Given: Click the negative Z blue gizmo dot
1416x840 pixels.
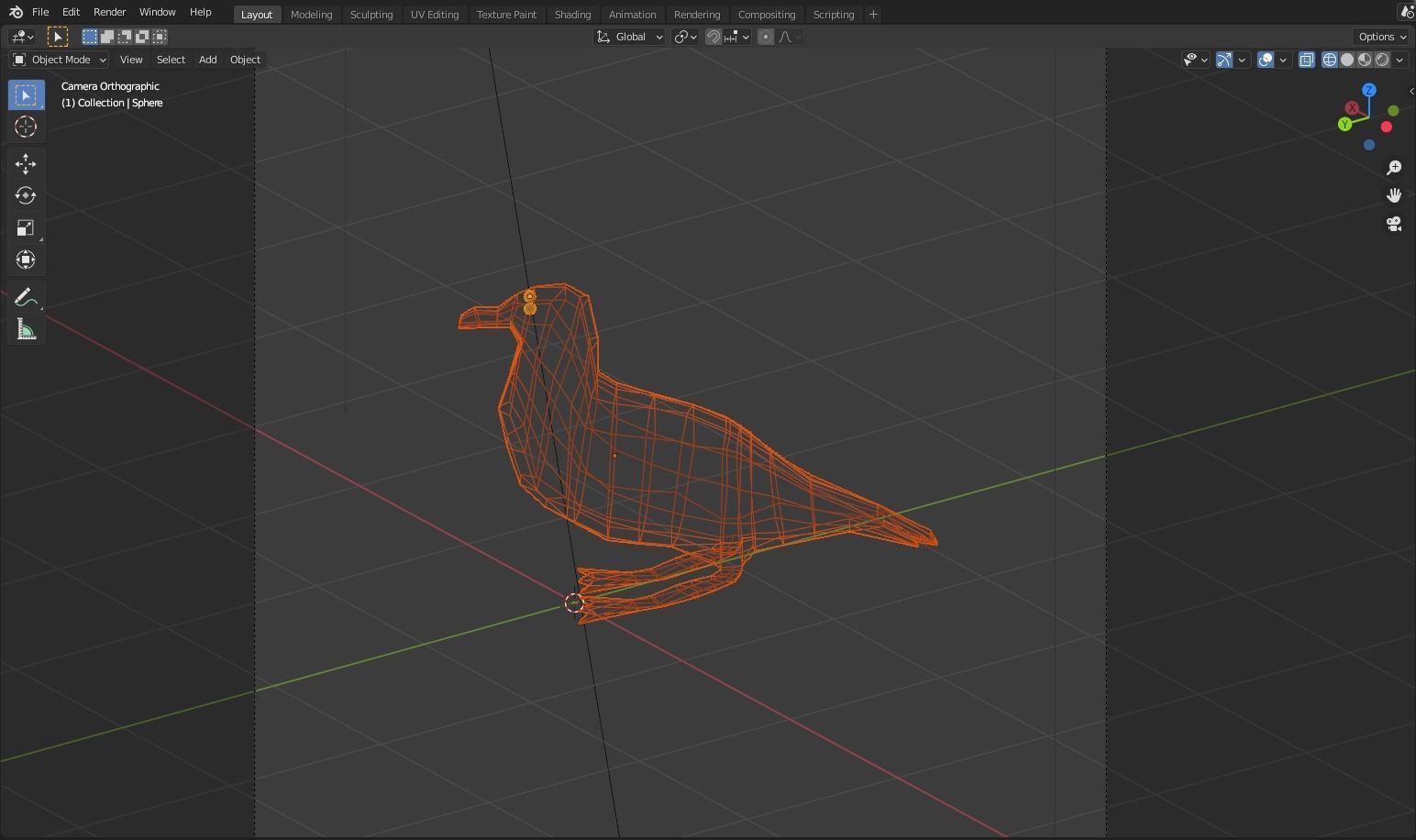Looking at the screenshot, I should [x=1369, y=145].
